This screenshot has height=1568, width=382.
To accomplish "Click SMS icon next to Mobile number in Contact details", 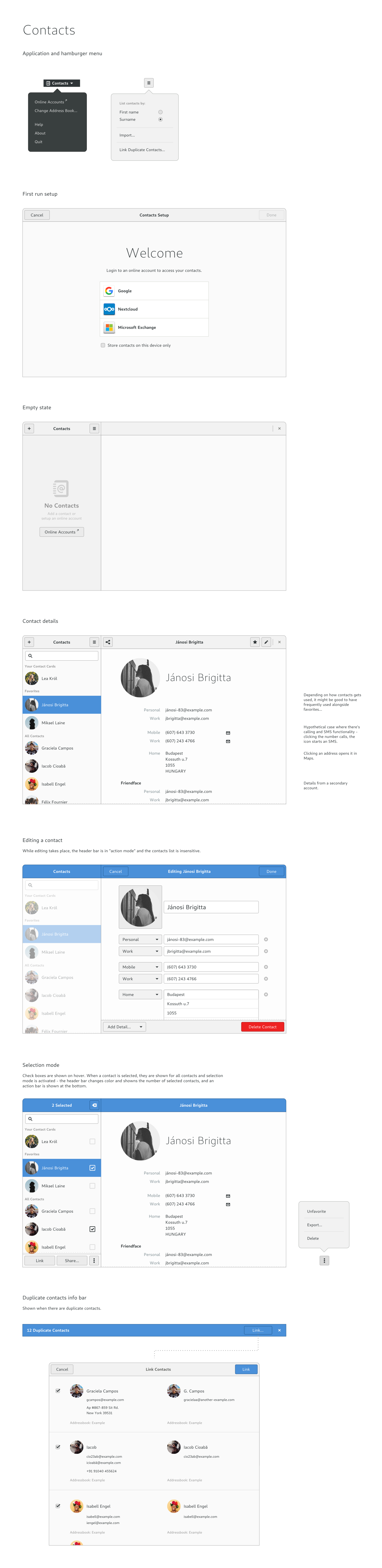I will pyautogui.click(x=228, y=733).
